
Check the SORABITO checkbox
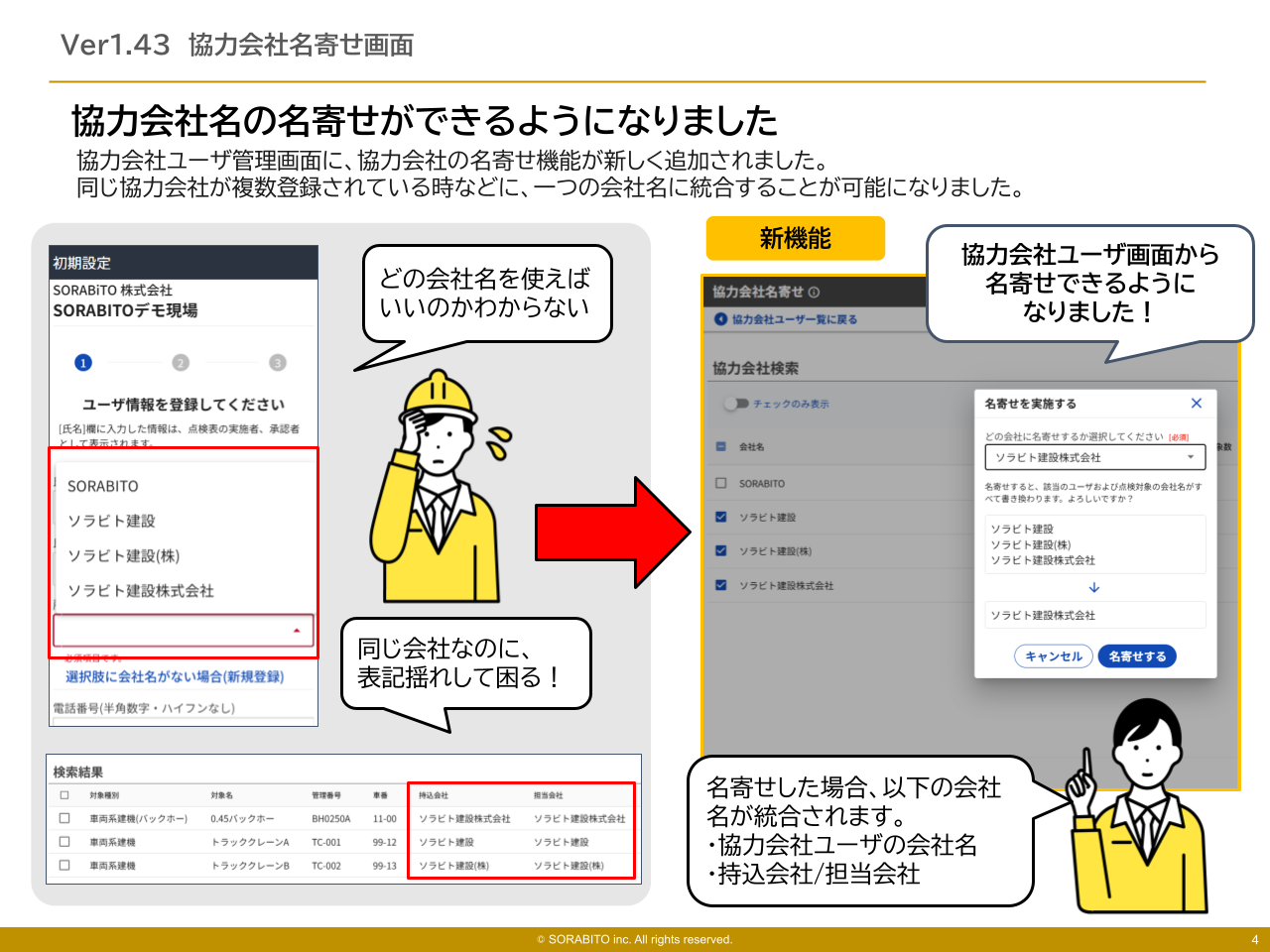(722, 483)
